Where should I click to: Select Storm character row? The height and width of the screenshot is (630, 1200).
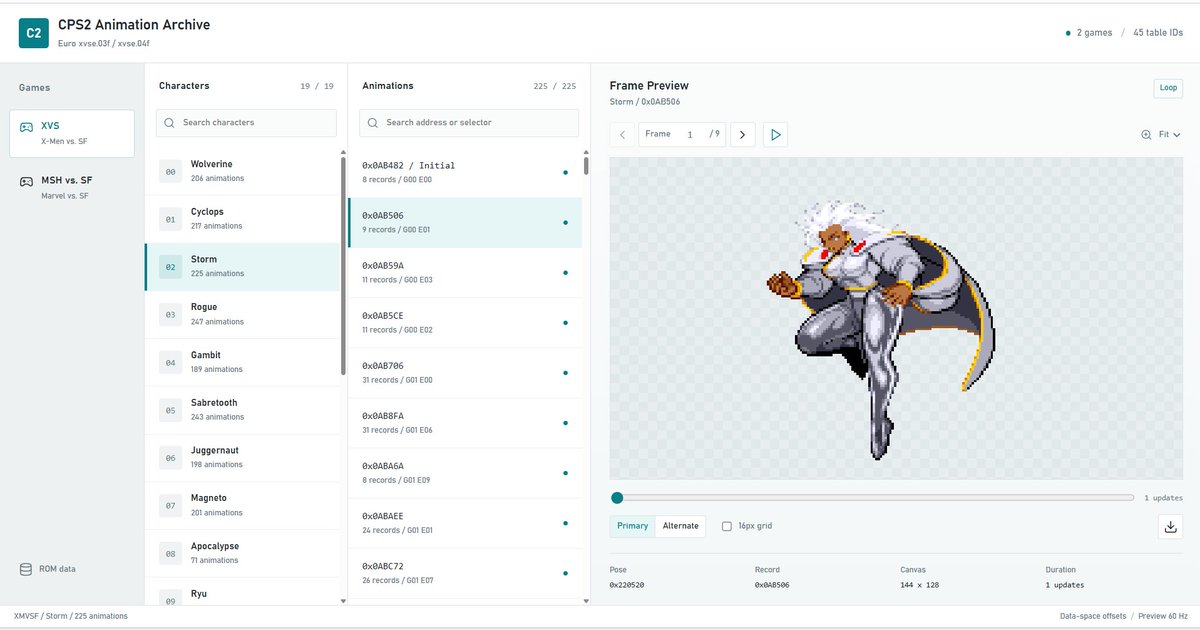244,267
